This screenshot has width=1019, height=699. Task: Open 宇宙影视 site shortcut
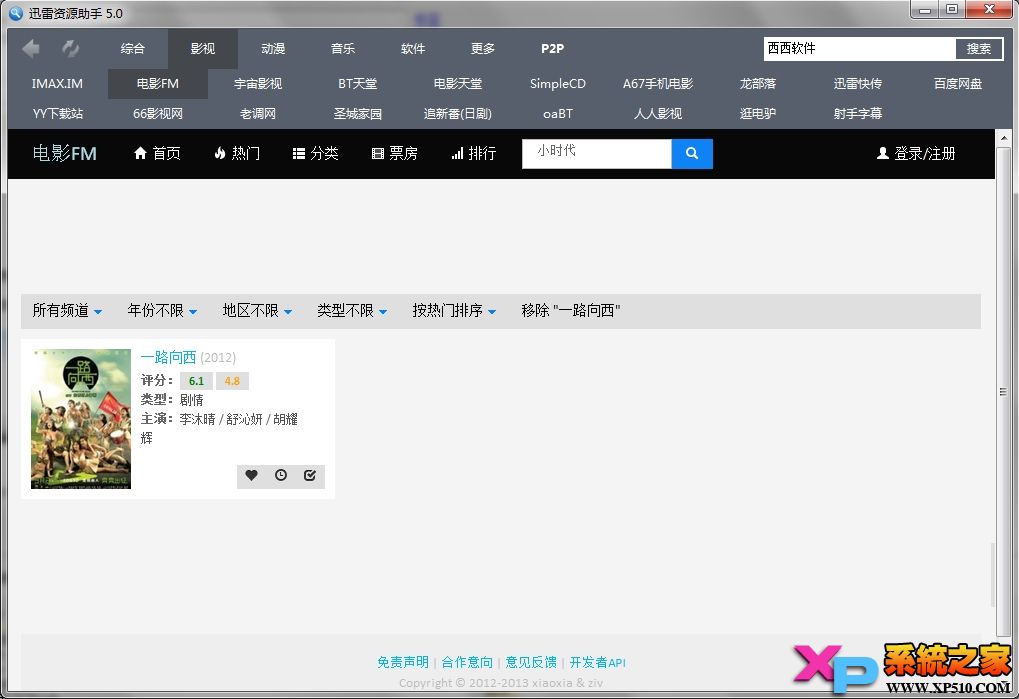(x=258, y=84)
